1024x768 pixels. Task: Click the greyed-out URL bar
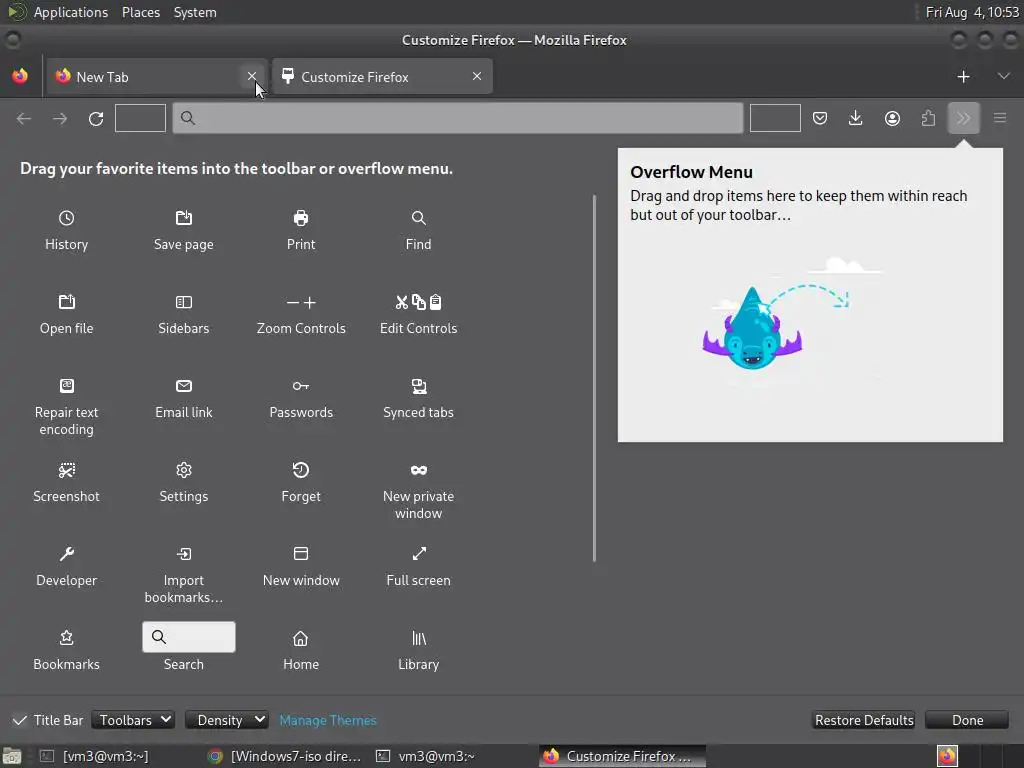(458, 118)
